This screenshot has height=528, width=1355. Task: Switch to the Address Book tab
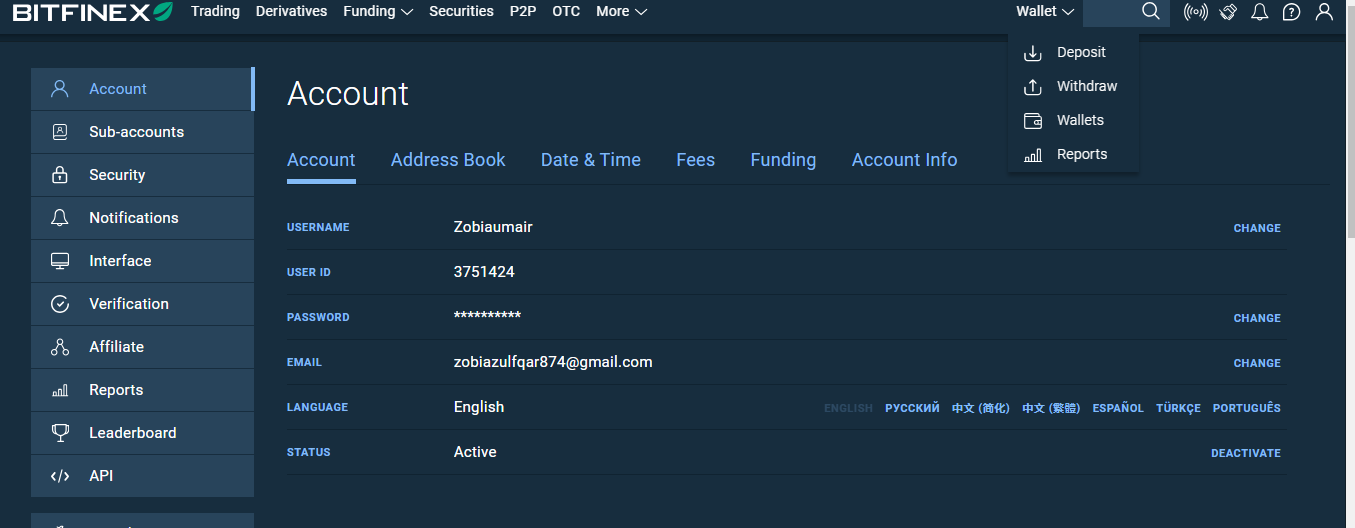(x=448, y=160)
